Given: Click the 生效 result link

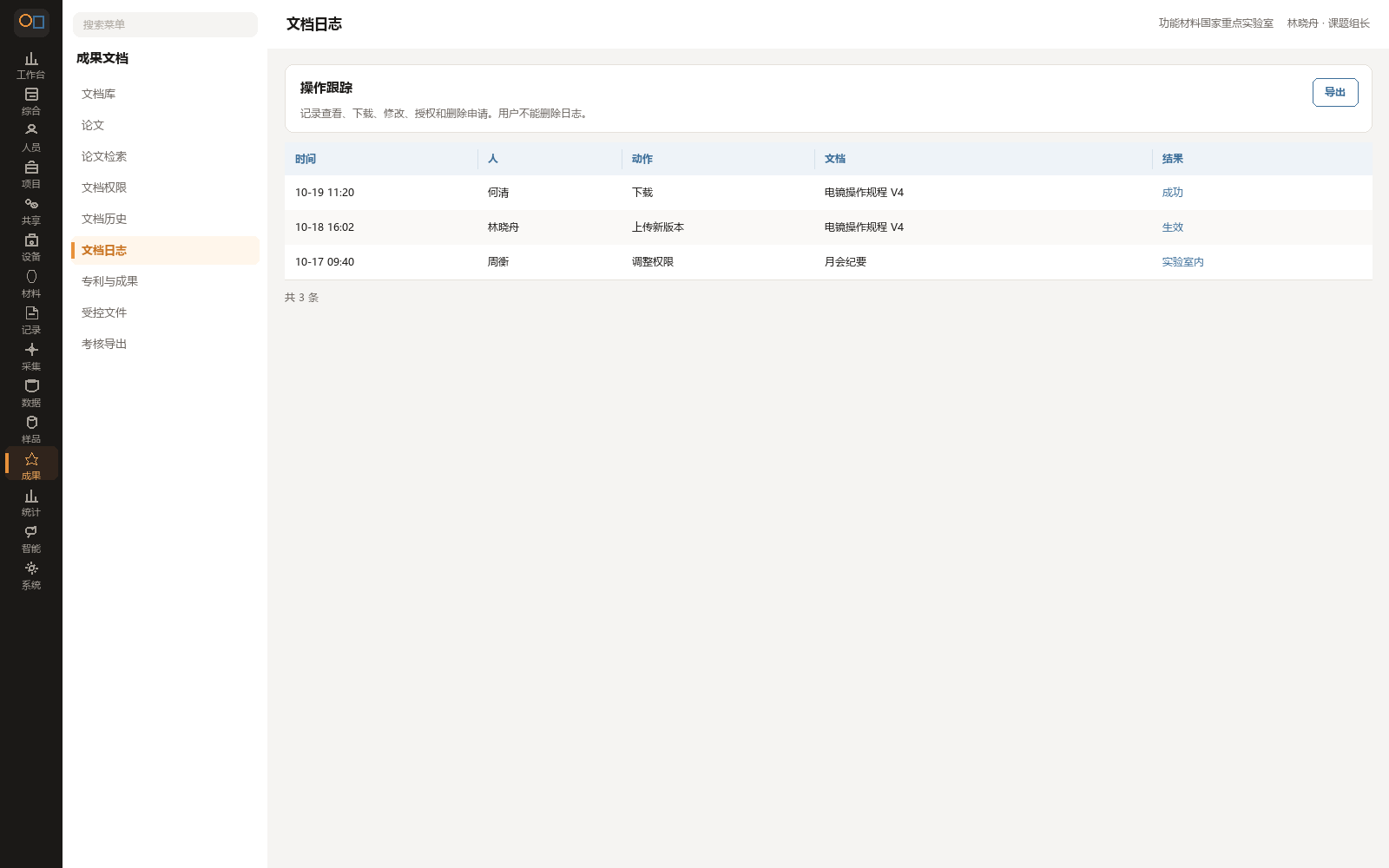Looking at the screenshot, I should click(1172, 227).
